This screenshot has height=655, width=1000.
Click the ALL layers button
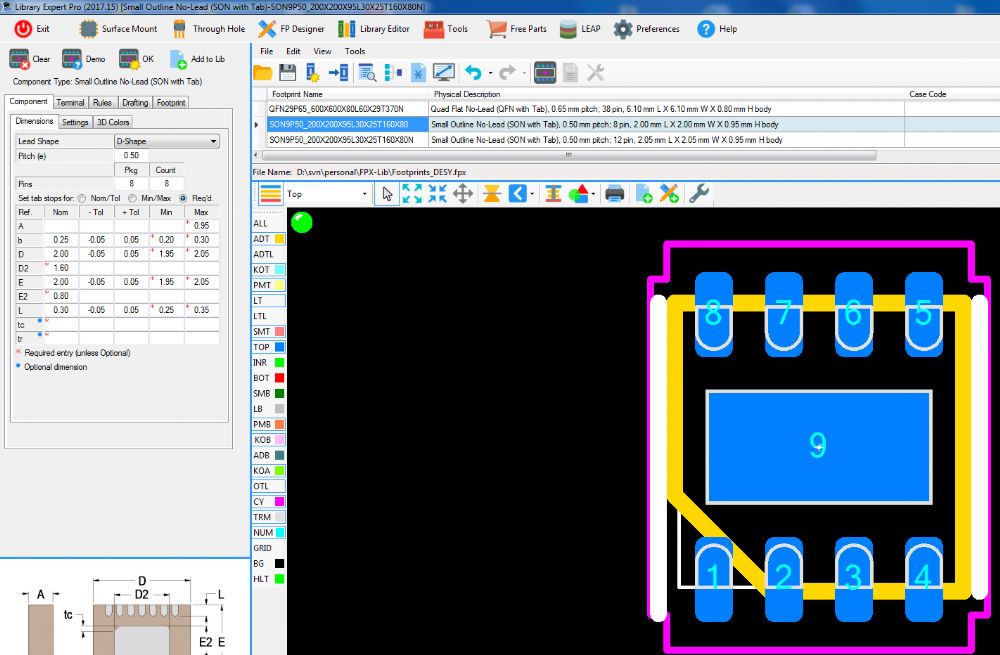pyautogui.click(x=261, y=223)
